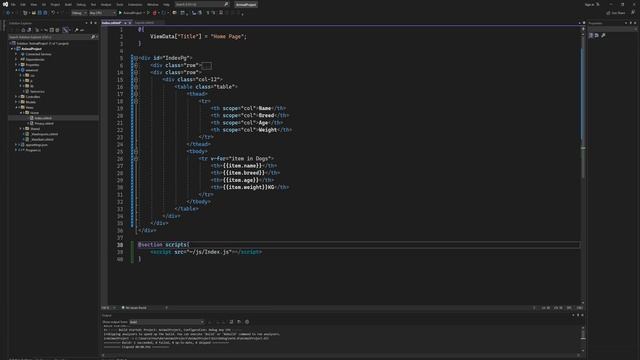
Task: Click the Property Pages wrench in Properties panel
Action: pyautogui.click(x=603, y=36)
